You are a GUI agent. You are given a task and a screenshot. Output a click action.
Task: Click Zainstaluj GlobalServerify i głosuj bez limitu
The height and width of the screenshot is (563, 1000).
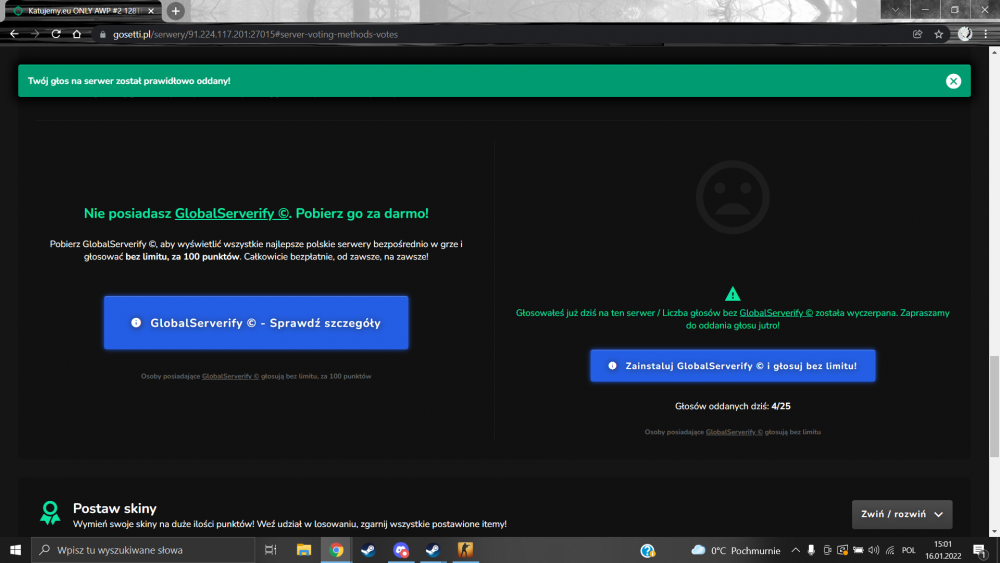[x=733, y=366]
